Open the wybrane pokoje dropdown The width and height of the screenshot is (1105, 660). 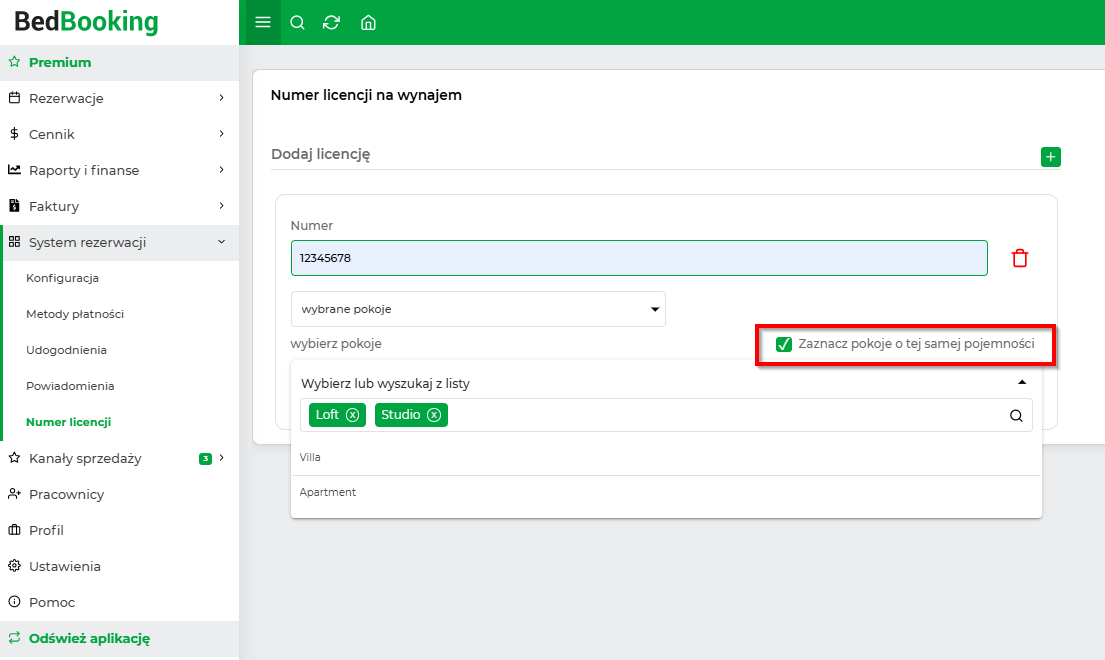click(478, 309)
